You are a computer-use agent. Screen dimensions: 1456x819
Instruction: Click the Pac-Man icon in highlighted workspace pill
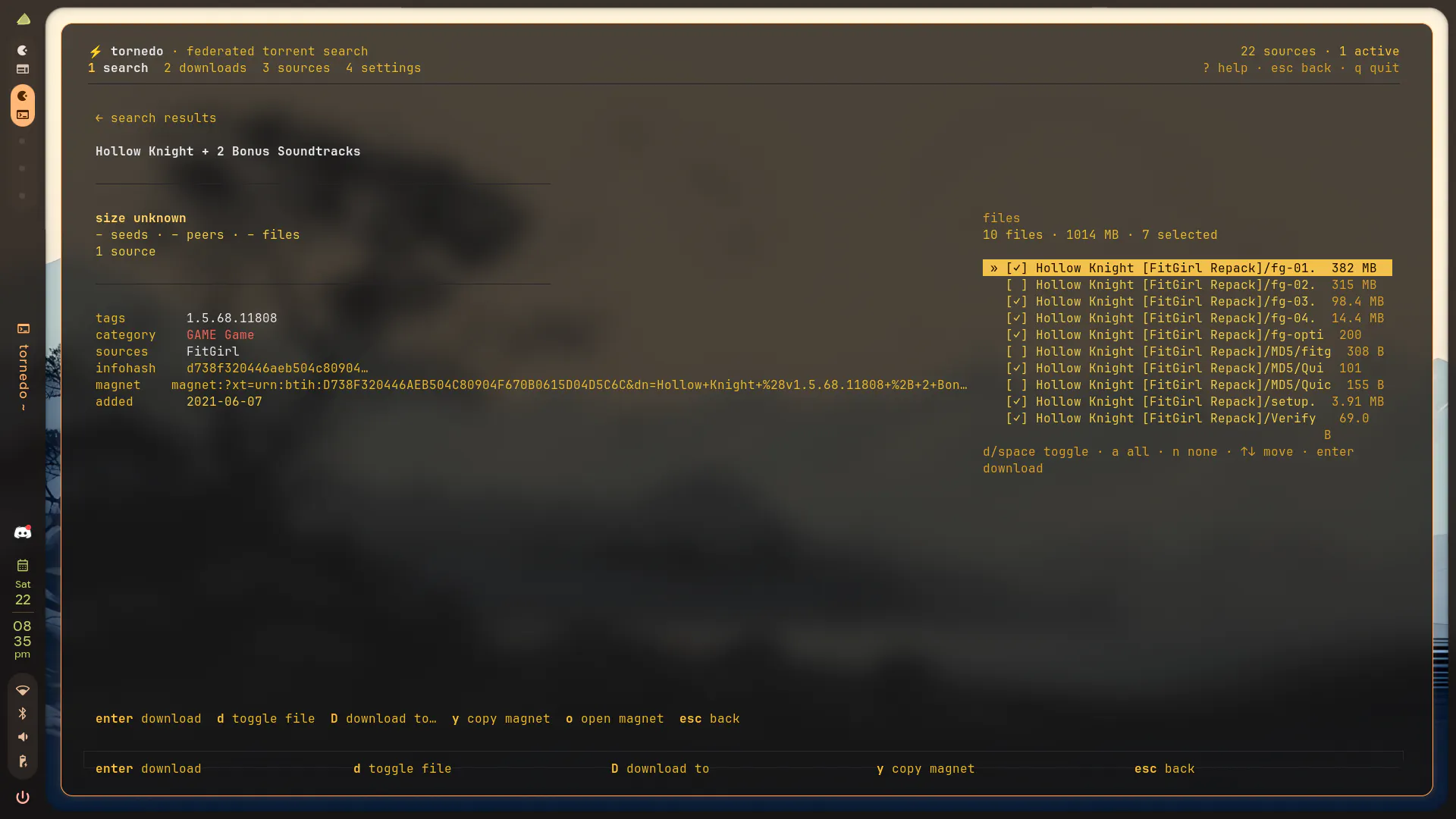[x=23, y=96]
